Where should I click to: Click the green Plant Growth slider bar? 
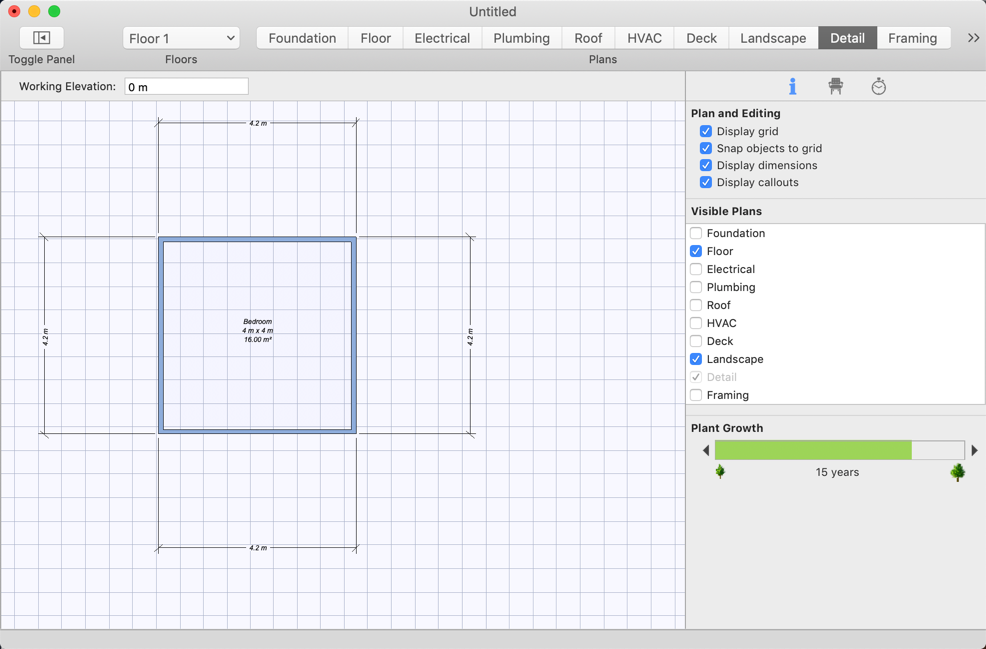[x=839, y=450]
